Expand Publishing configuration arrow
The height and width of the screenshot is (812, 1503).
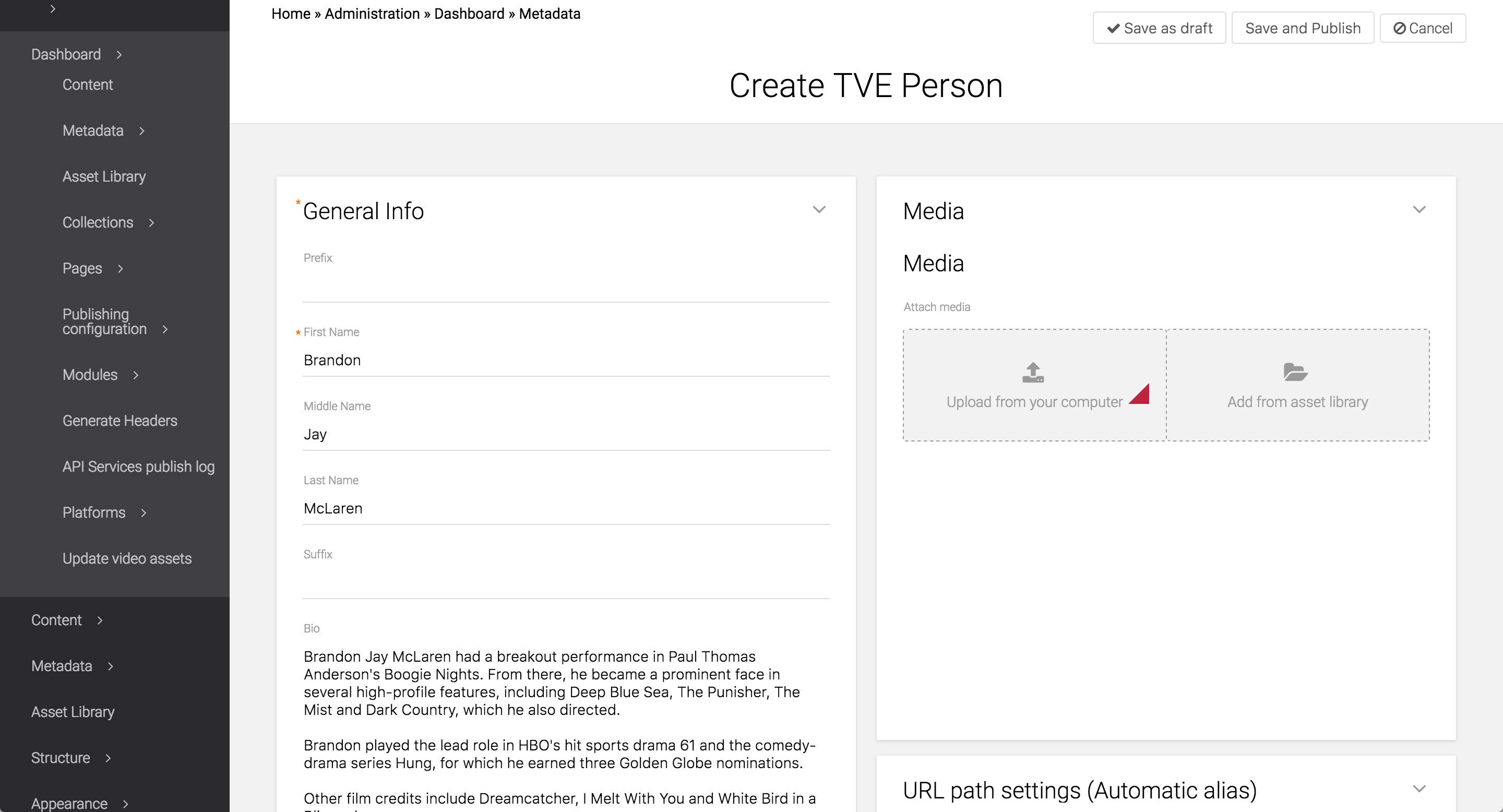(x=165, y=330)
